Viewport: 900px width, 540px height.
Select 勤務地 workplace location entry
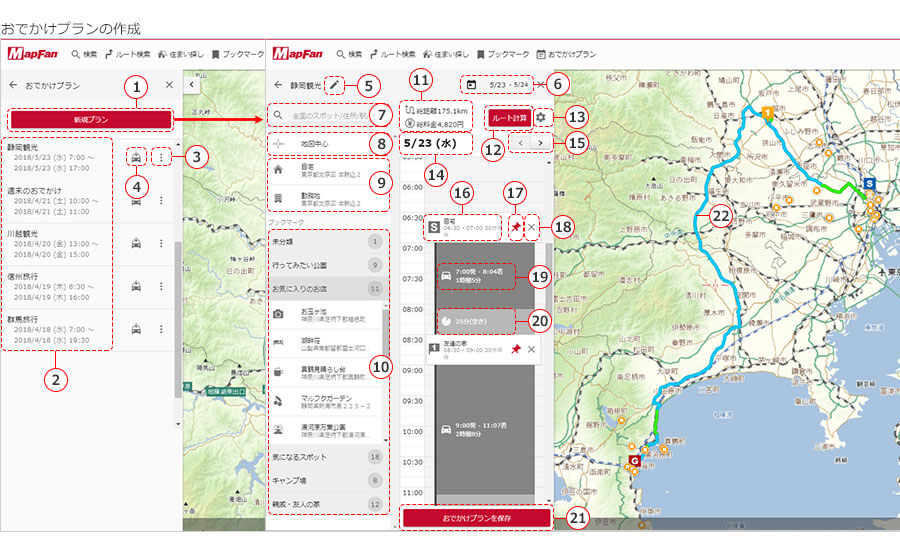point(328,199)
